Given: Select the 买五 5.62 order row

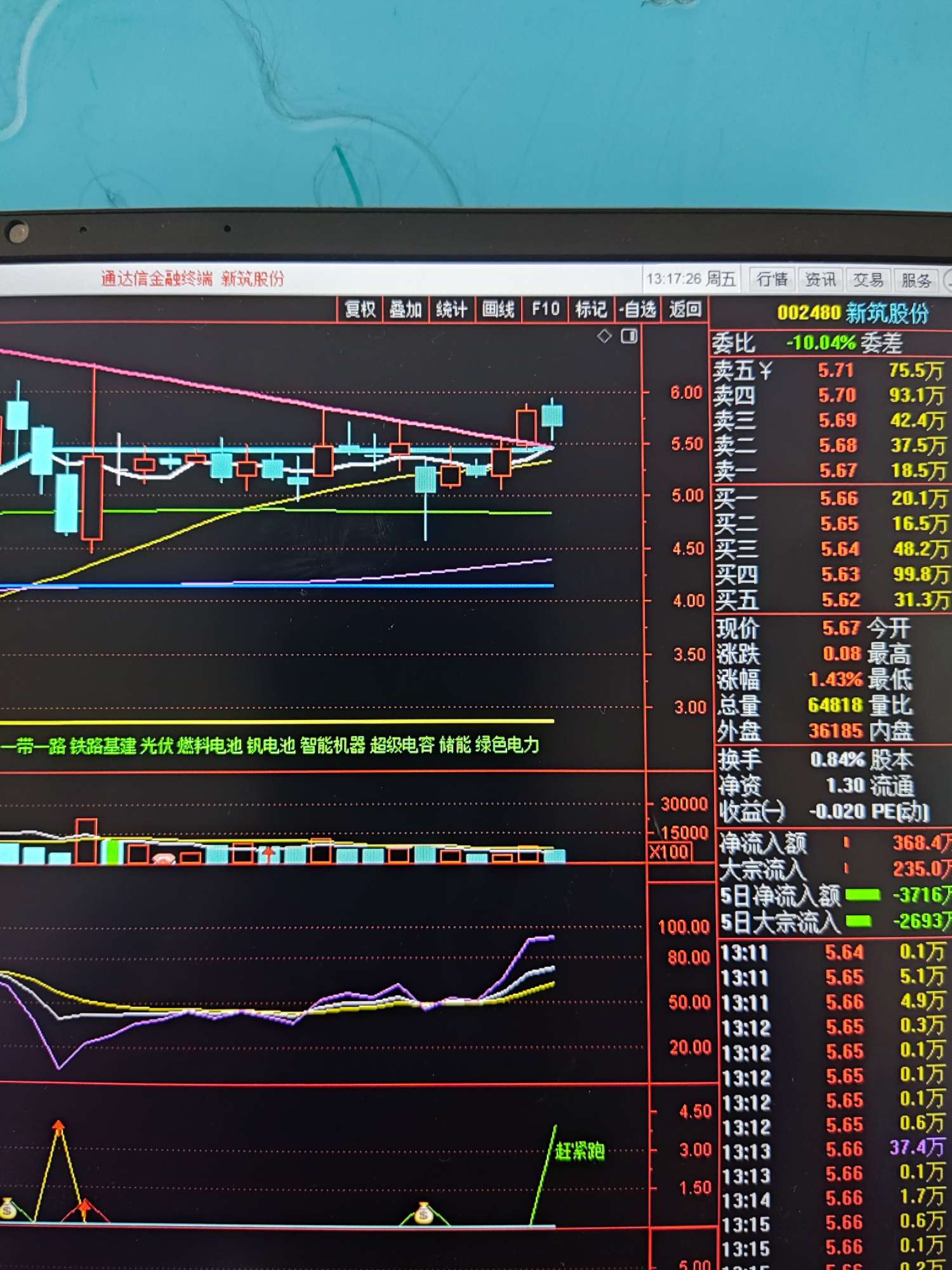Looking at the screenshot, I should 831,600.
